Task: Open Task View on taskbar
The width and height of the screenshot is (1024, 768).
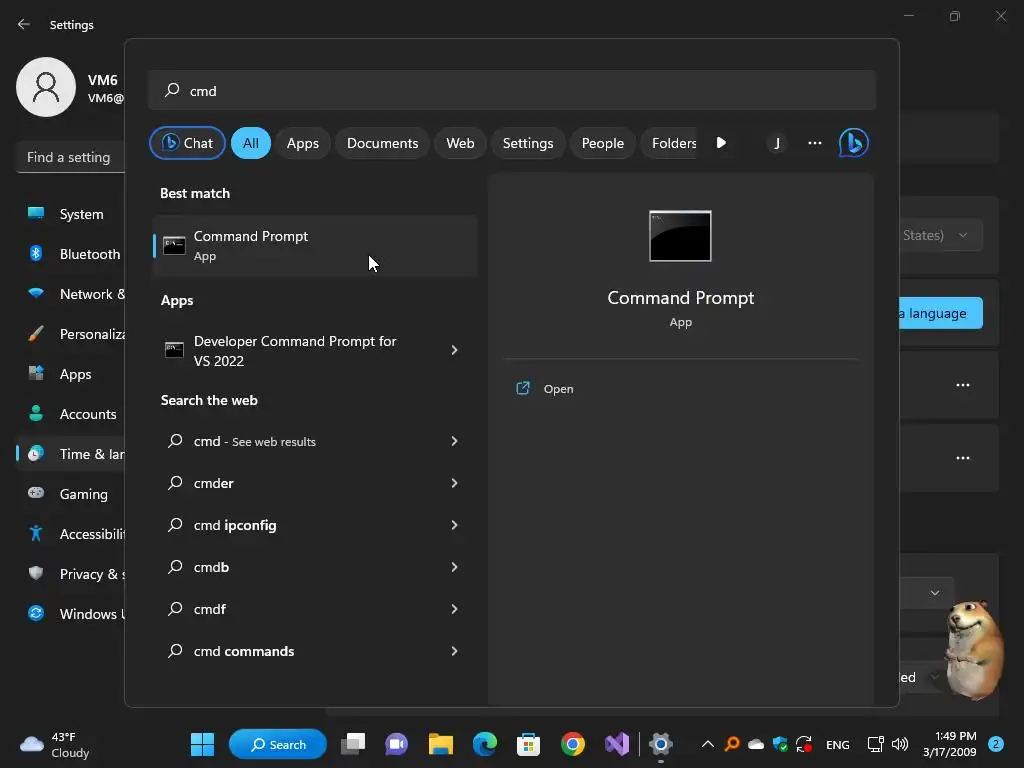Action: [353, 744]
